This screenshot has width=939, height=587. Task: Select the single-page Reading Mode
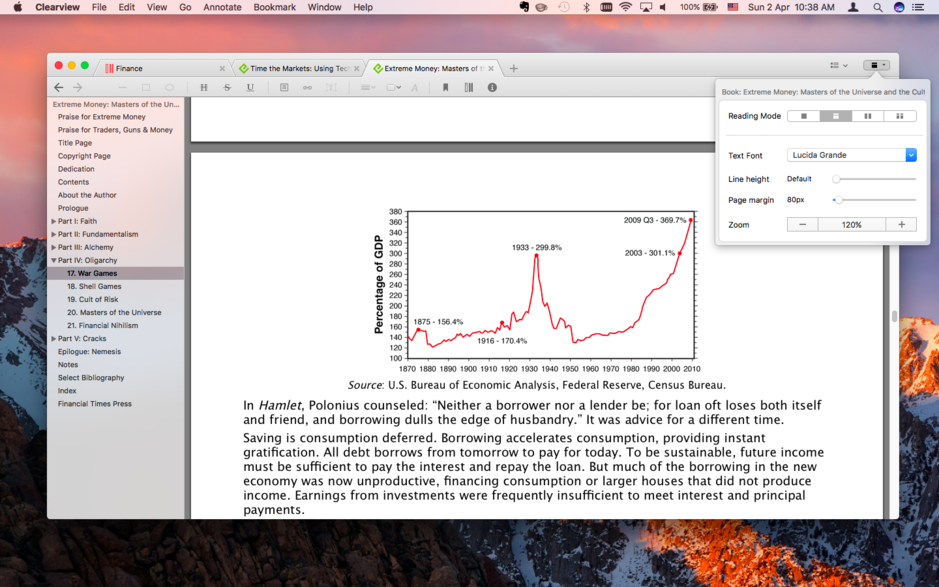804,116
